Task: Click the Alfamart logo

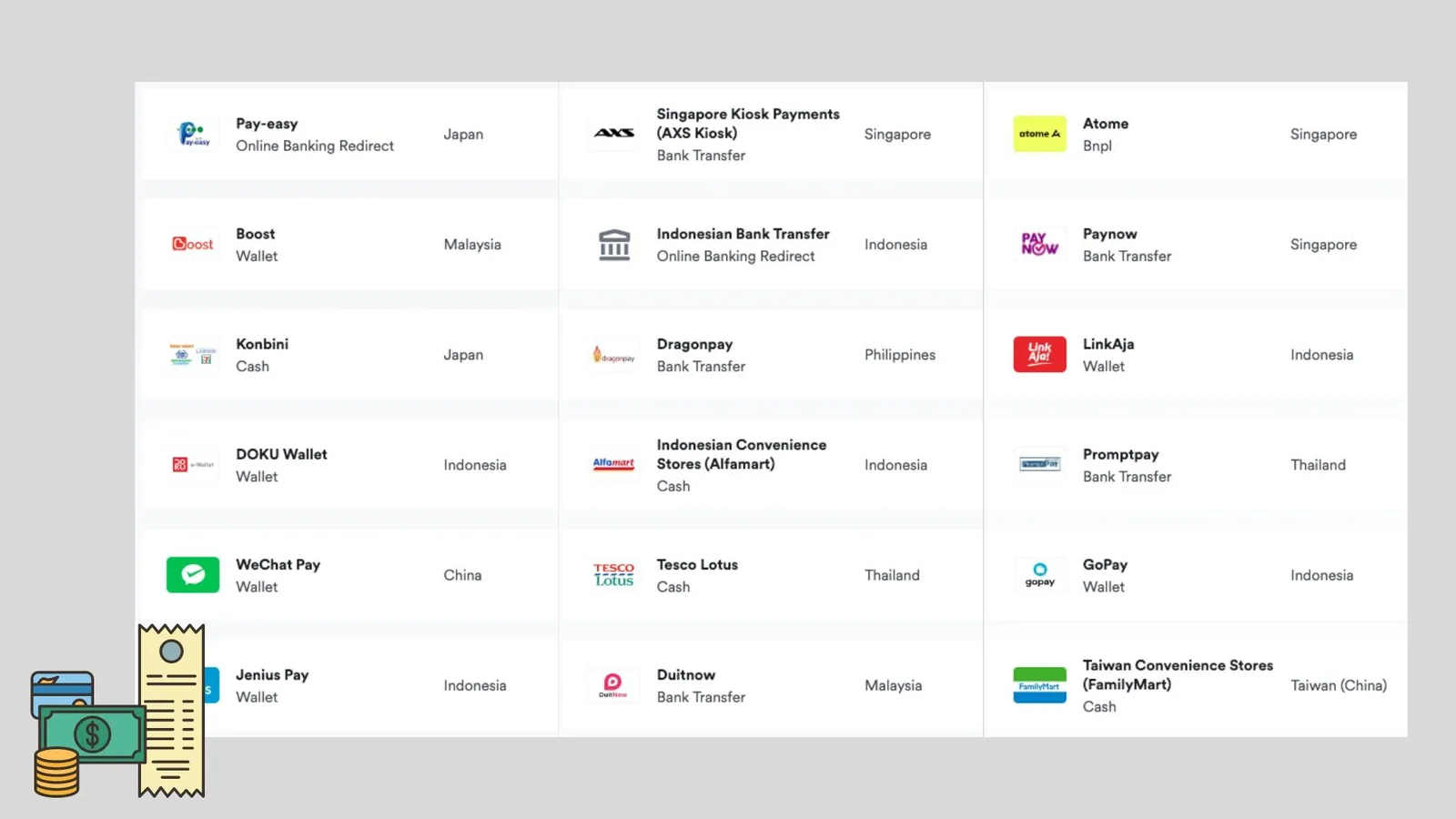Action: pos(614,464)
